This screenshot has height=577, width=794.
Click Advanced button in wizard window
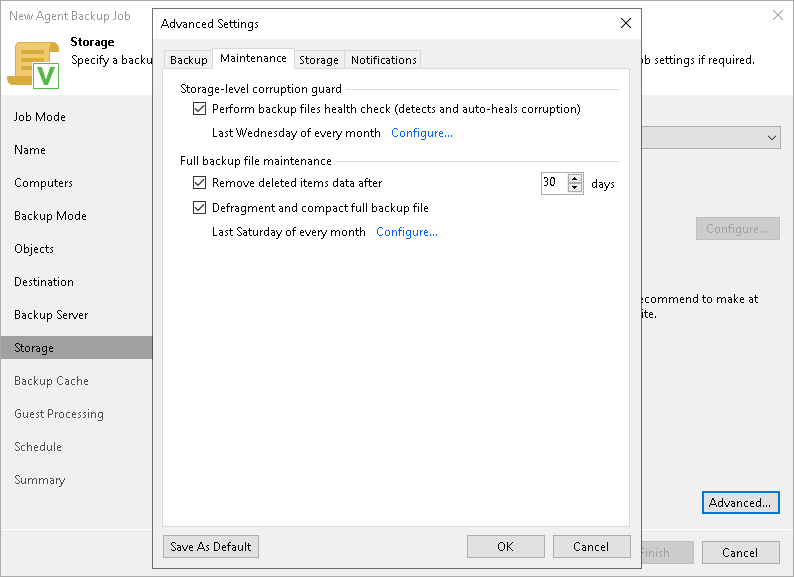coord(740,503)
